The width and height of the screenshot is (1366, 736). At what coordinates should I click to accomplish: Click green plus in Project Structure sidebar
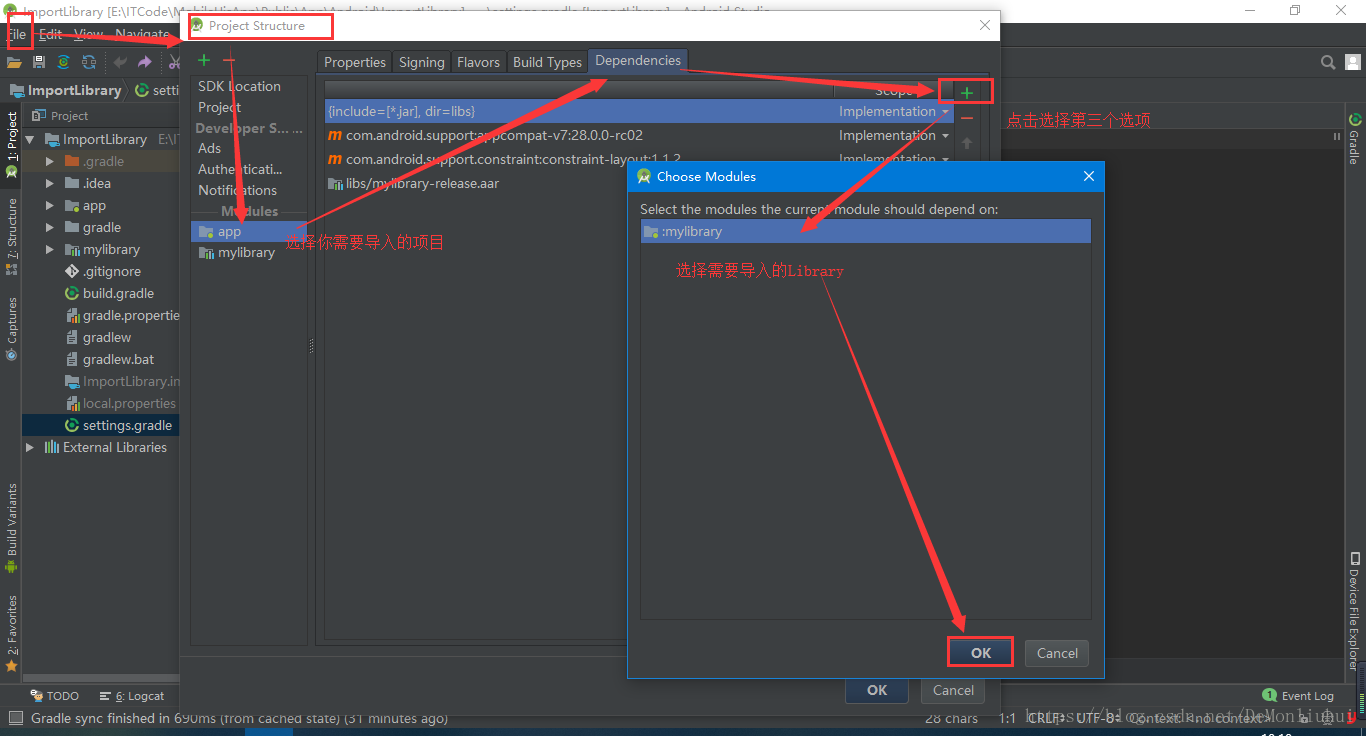tap(204, 61)
